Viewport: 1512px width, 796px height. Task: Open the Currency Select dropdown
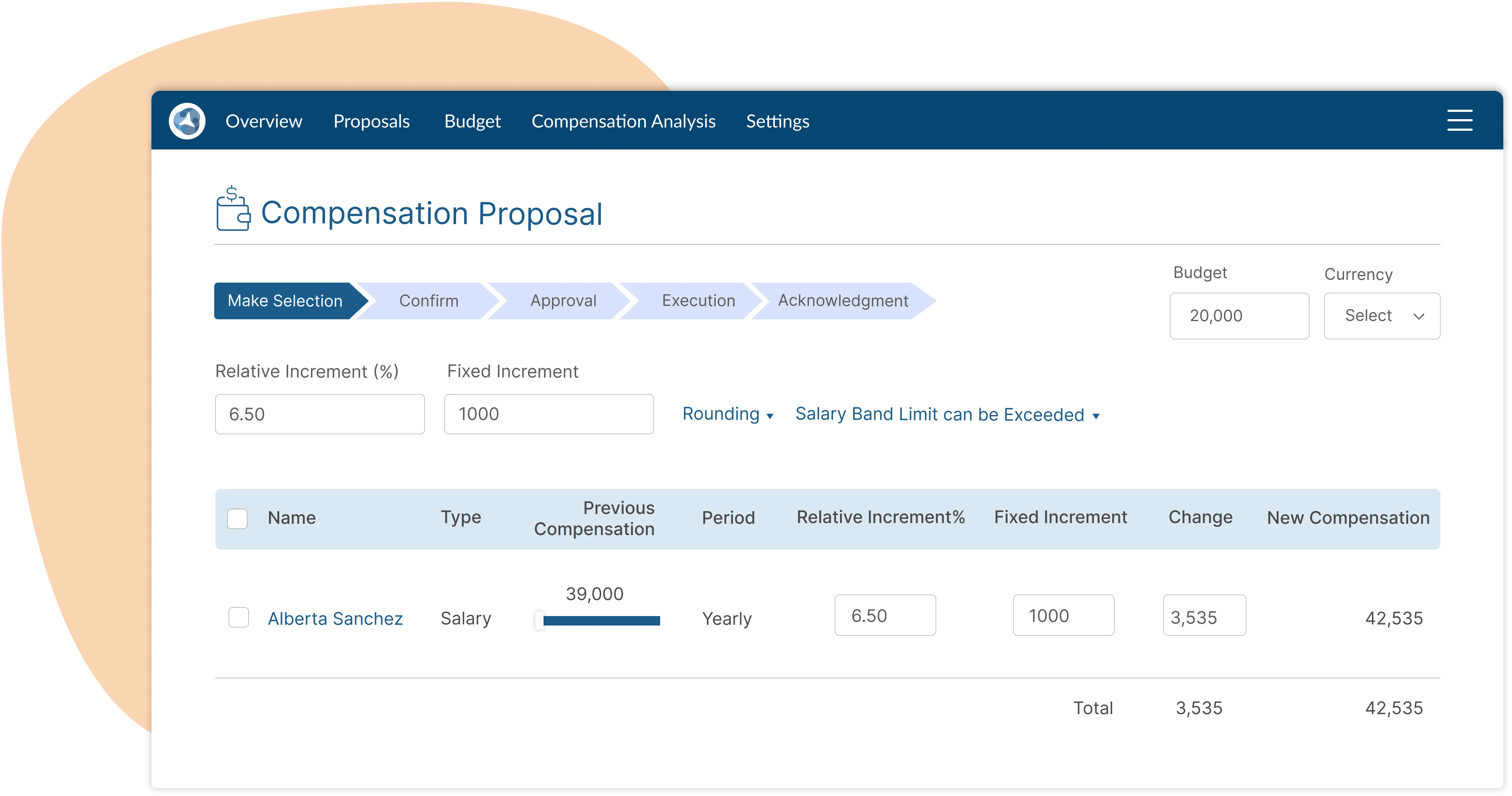point(1382,315)
